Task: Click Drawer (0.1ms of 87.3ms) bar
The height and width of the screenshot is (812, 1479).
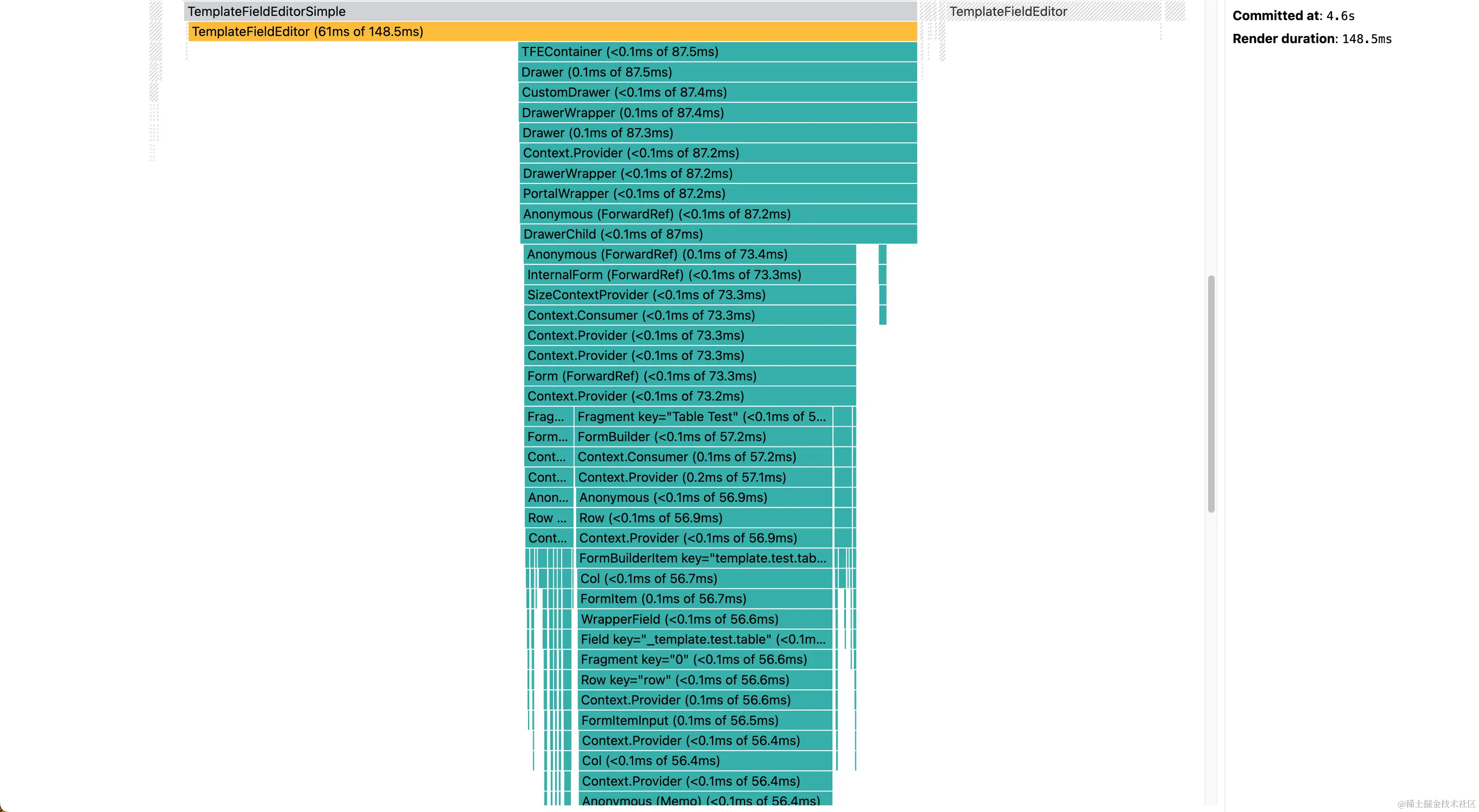Action: point(717,132)
